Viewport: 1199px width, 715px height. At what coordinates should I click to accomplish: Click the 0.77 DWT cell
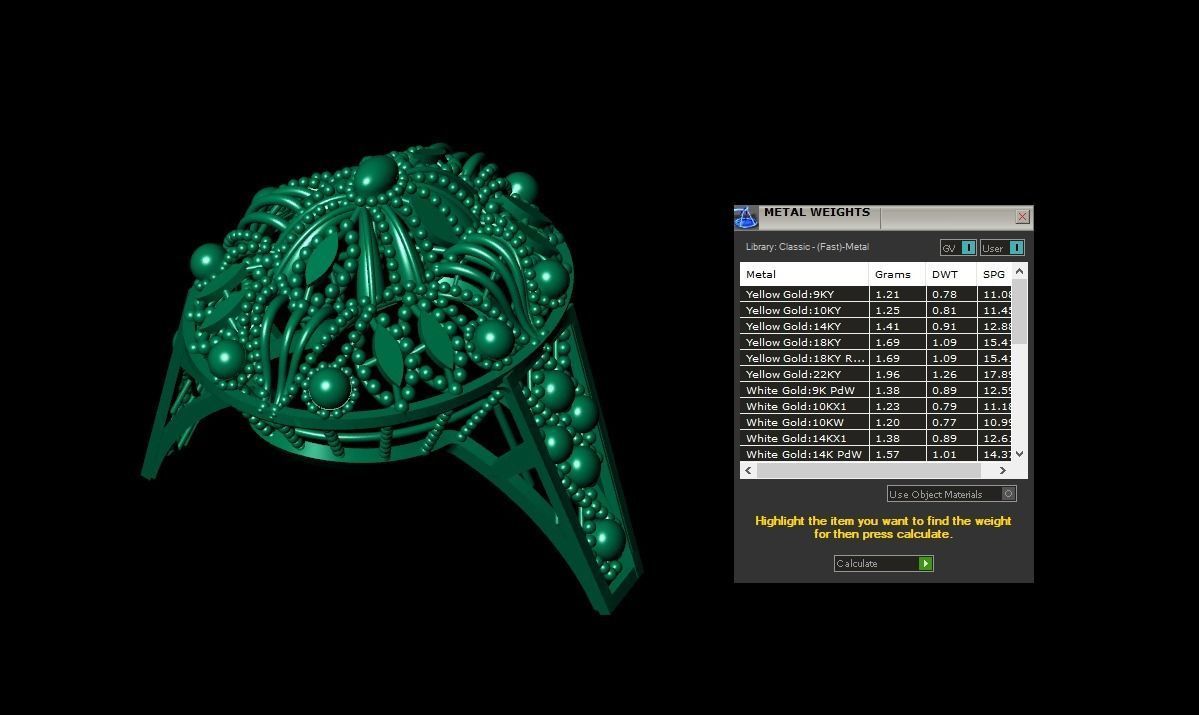coord(951,423)
